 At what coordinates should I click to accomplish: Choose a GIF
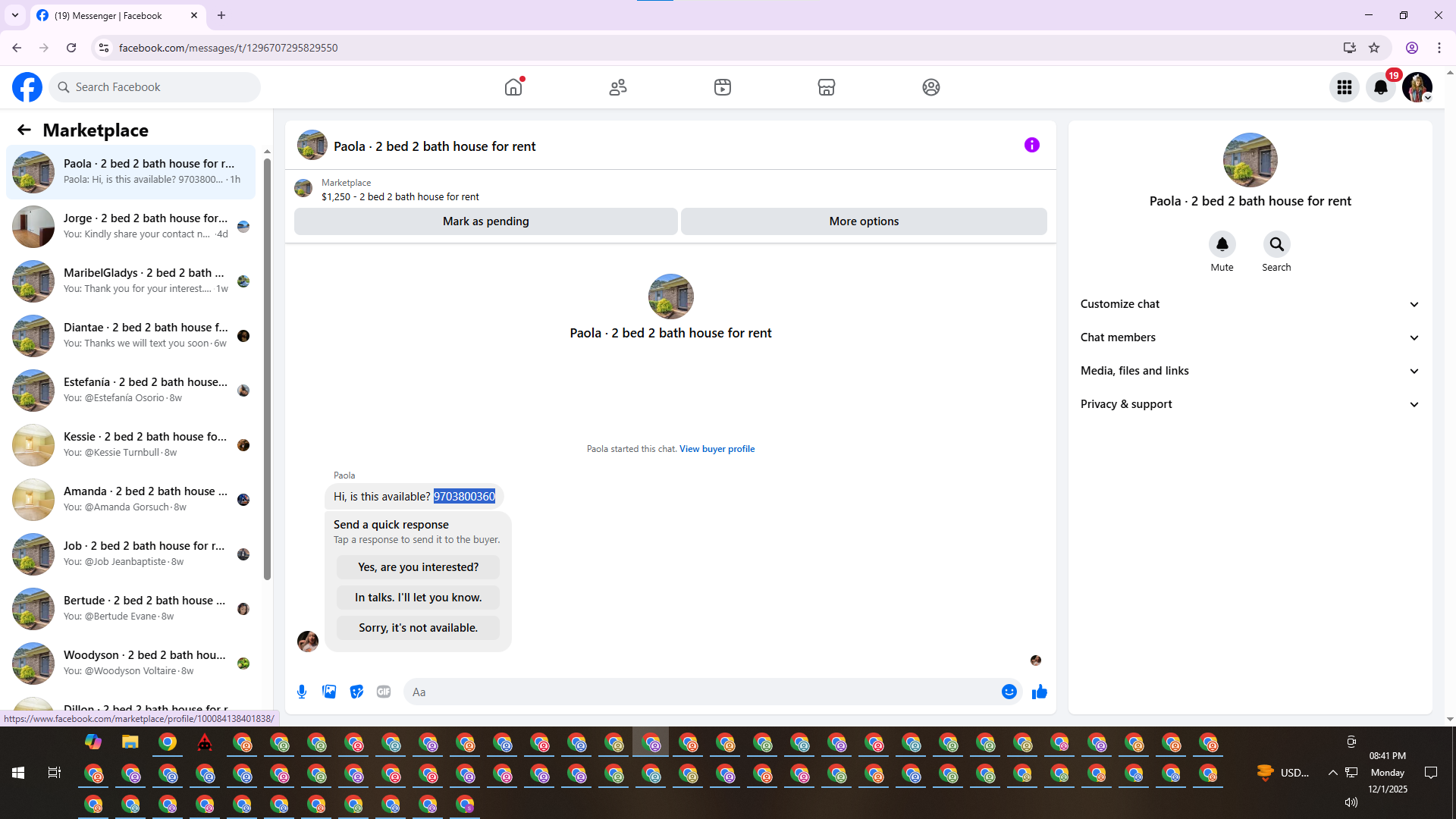[384, 692]
